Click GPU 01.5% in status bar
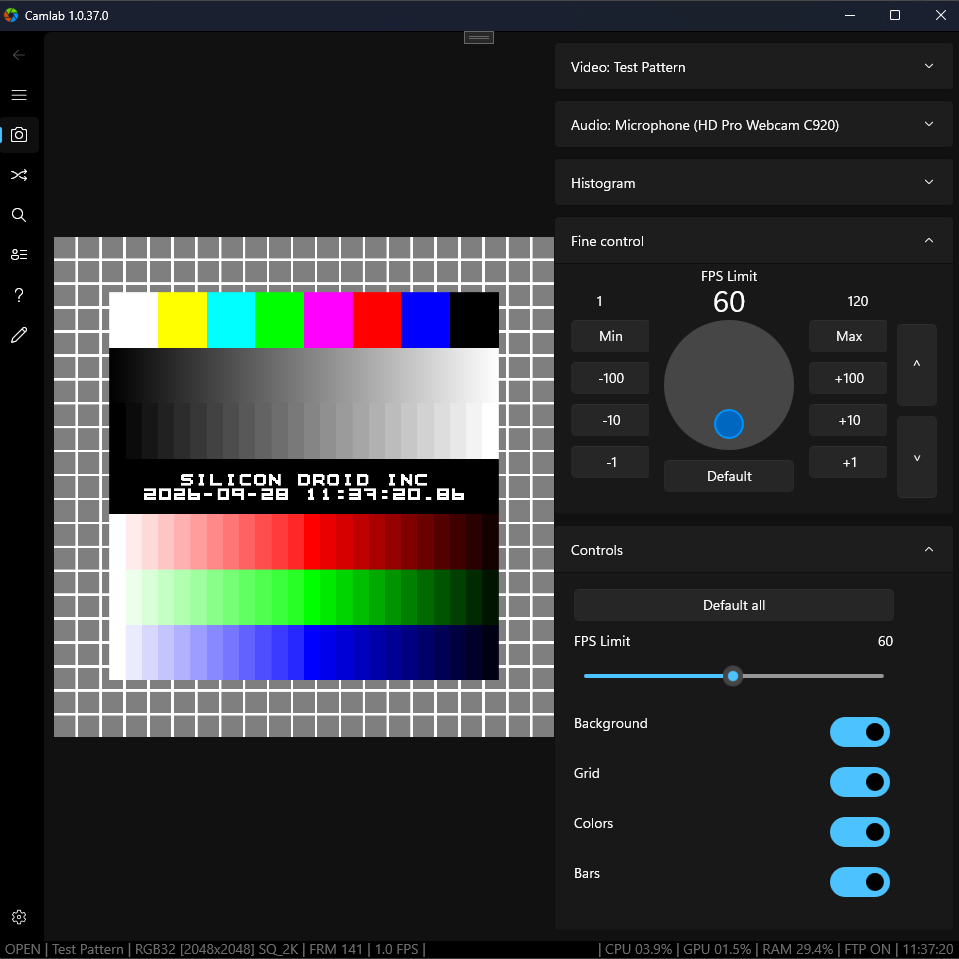Image resolution: width=959 pixels, height=959 pixels. tap(716, 949)
